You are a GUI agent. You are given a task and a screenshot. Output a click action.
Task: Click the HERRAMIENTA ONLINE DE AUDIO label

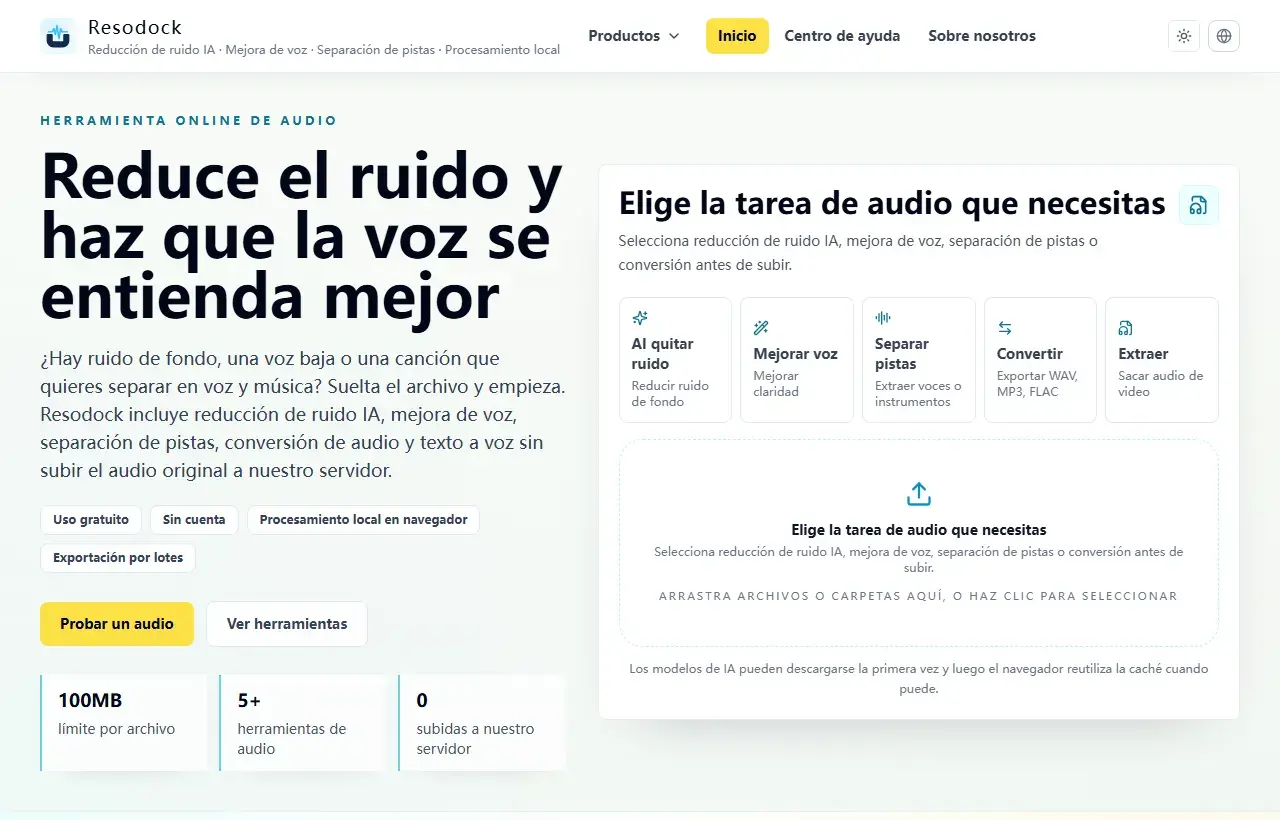[x=189, y=121]
